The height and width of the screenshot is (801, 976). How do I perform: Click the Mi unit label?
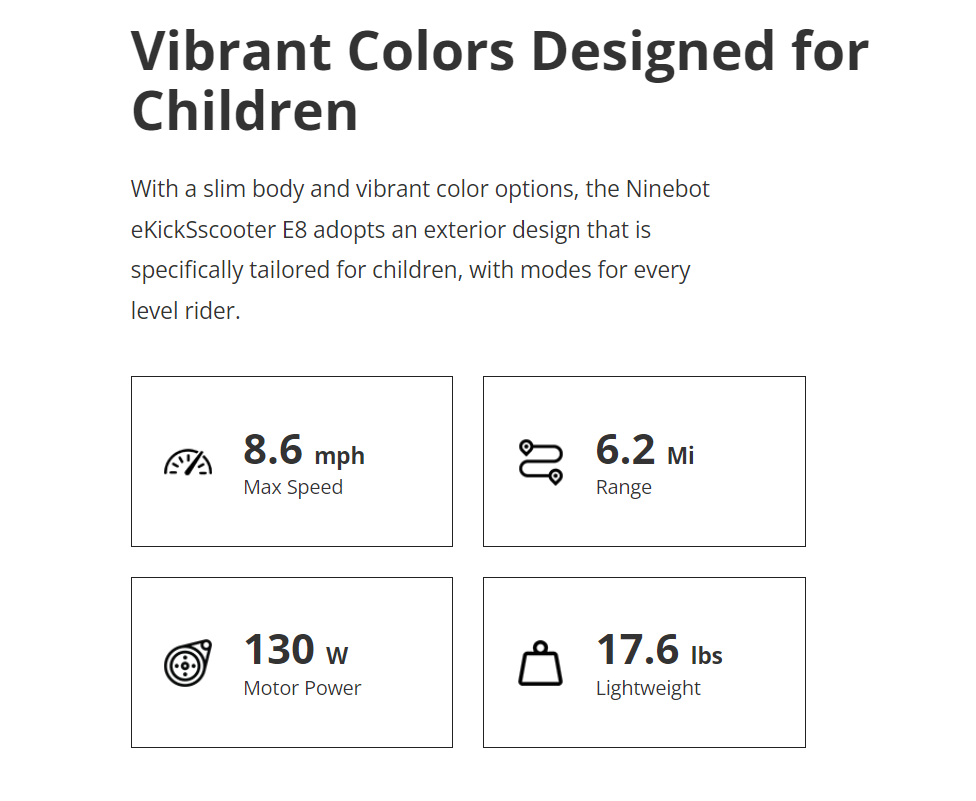[x=680, y=457]
